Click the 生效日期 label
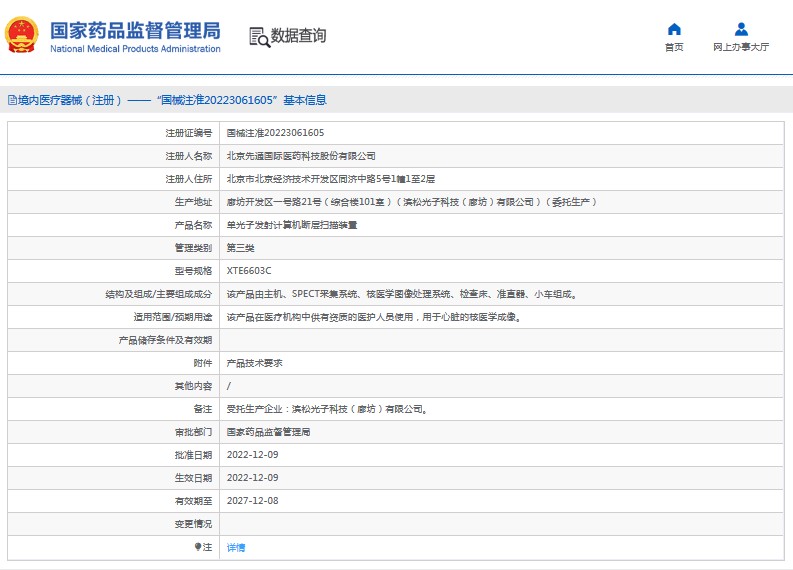793x570 pixels. [193, 478]
